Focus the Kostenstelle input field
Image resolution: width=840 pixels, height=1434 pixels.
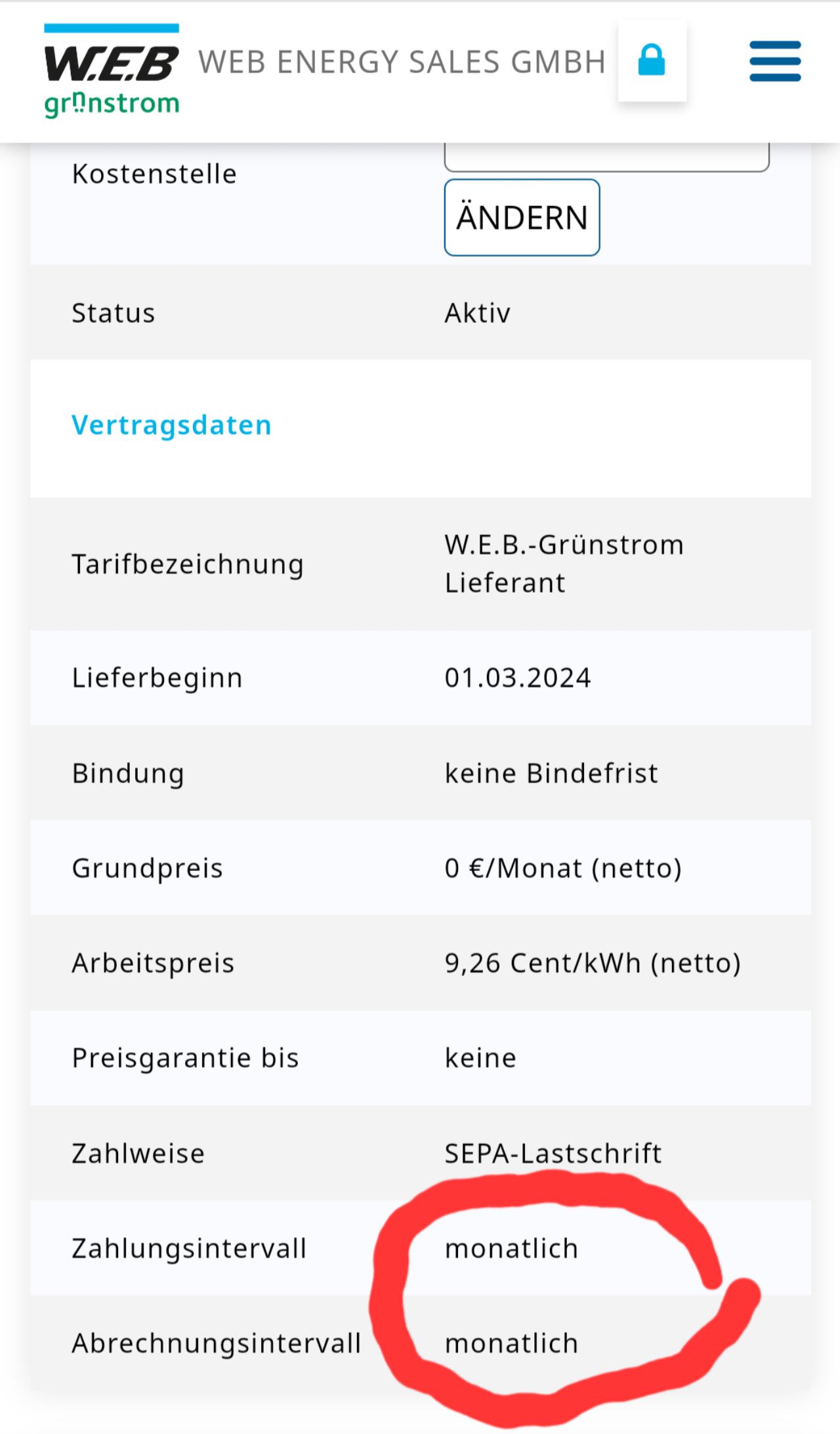(606, 157)
